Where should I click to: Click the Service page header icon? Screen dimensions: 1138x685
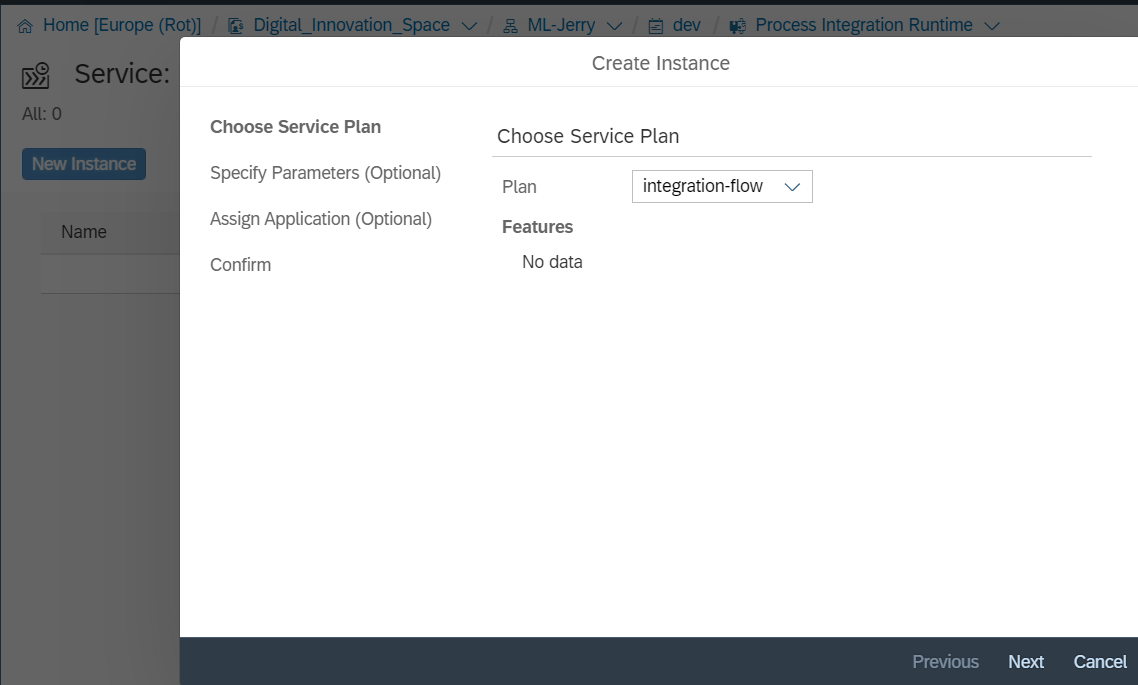(x=36, y=76)
